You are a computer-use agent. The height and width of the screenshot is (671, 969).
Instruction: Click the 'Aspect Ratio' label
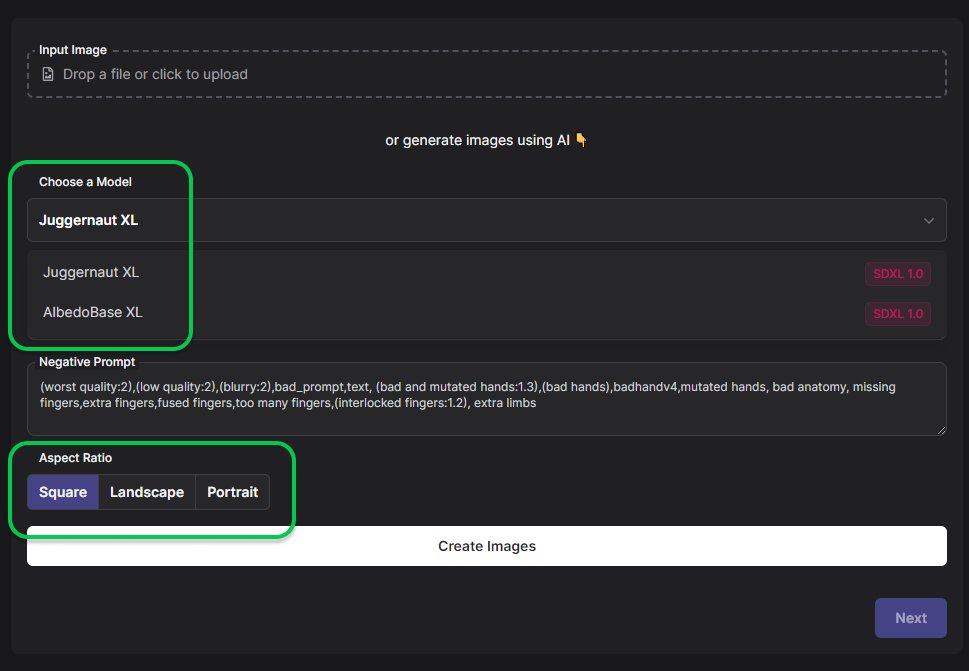pyautogui.click(x=75, y=458)
